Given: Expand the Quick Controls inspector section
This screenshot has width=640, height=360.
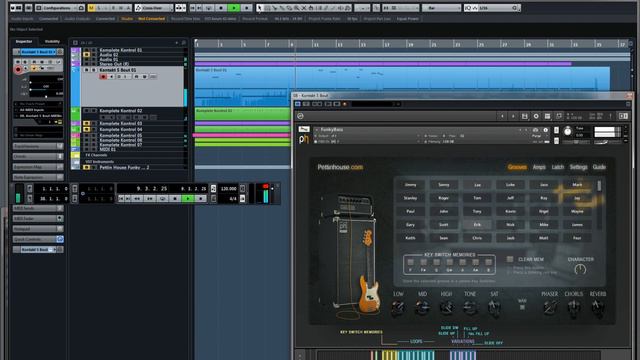Looking at the screenshot, I should pos(38,239).
